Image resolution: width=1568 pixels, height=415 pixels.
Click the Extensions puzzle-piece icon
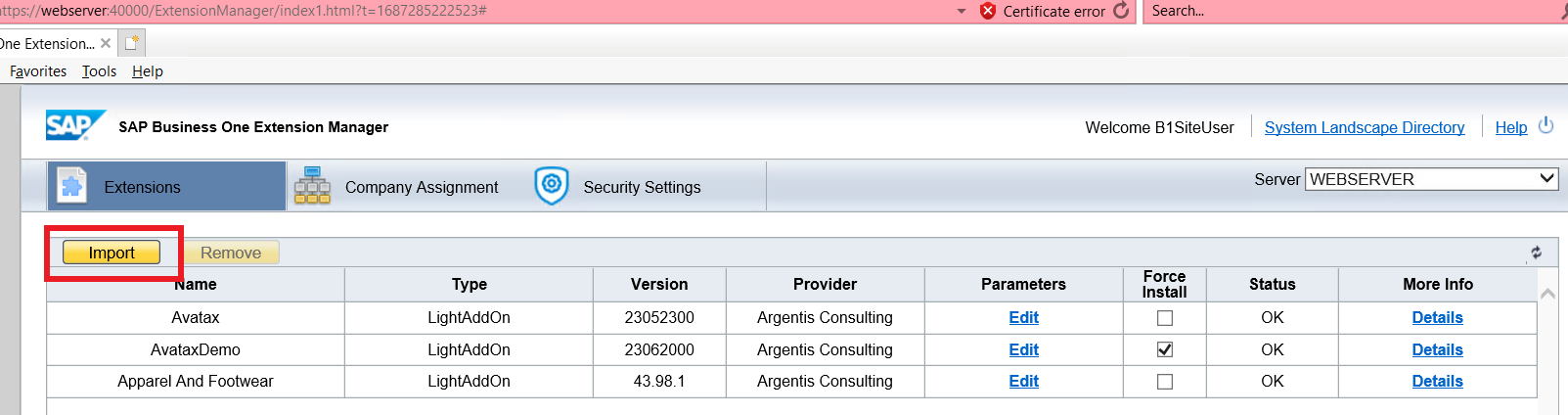pyautogui.click(x=71, y=185)
